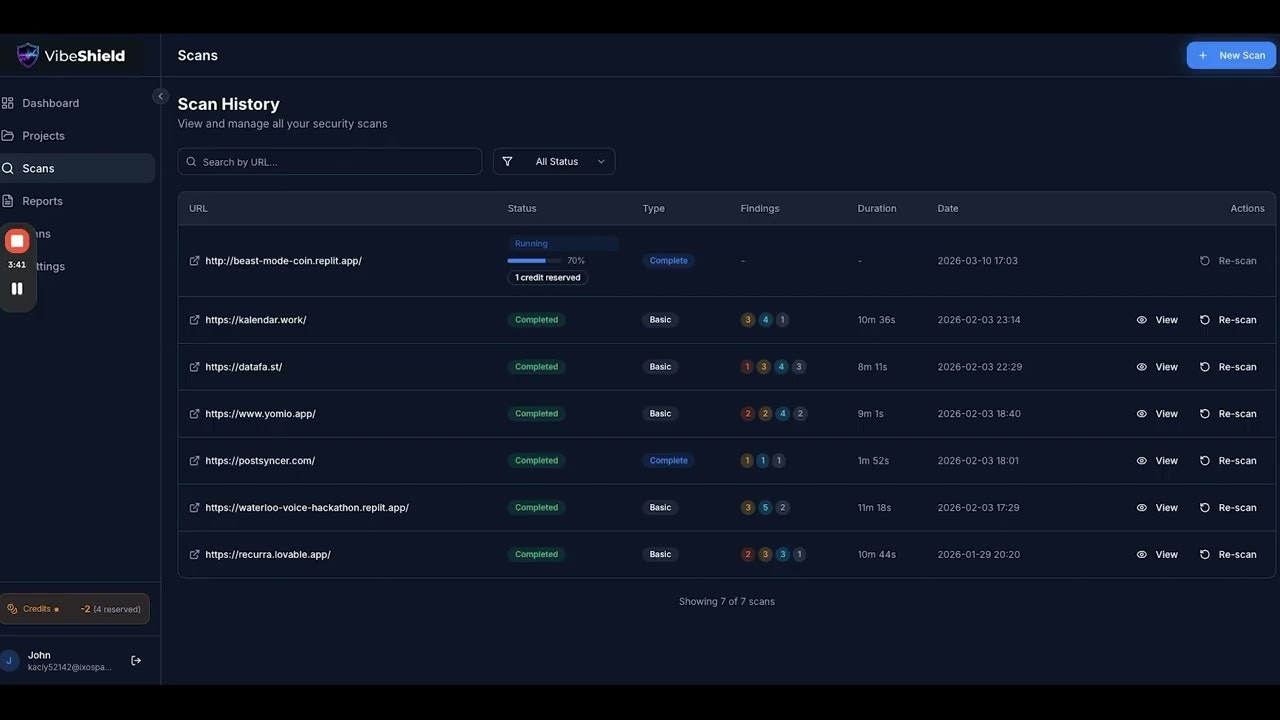Click the Reports document icon

(8, 201)
